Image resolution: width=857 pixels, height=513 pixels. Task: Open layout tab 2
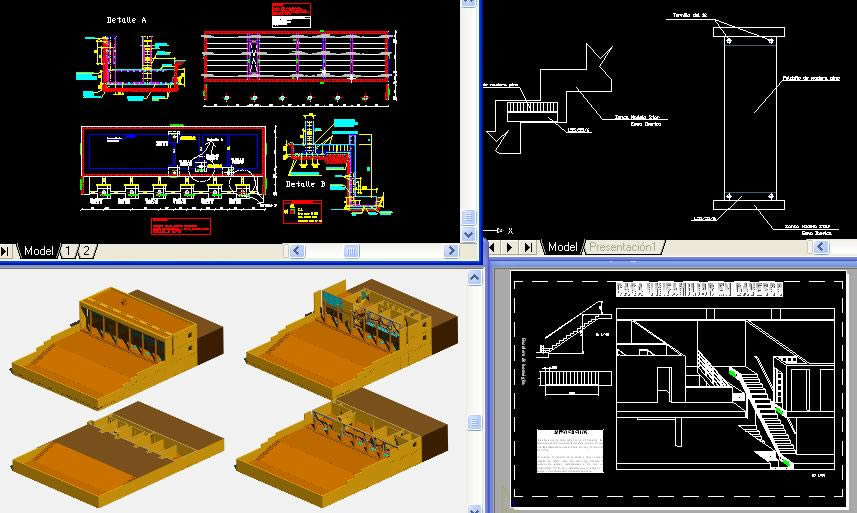coord(86,251)
